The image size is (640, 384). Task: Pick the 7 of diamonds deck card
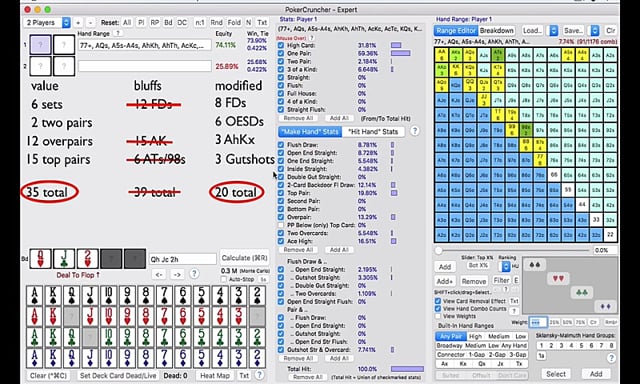pyautogui.click(x=164, y=358)
